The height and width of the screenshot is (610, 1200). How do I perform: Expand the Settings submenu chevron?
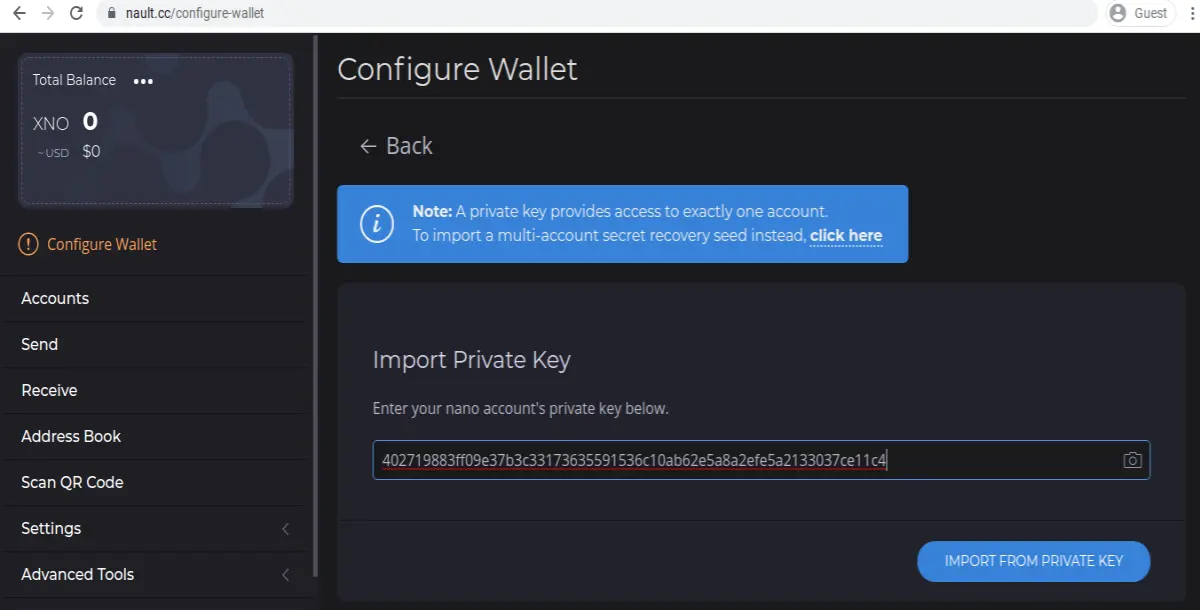[x=285, y=528]
